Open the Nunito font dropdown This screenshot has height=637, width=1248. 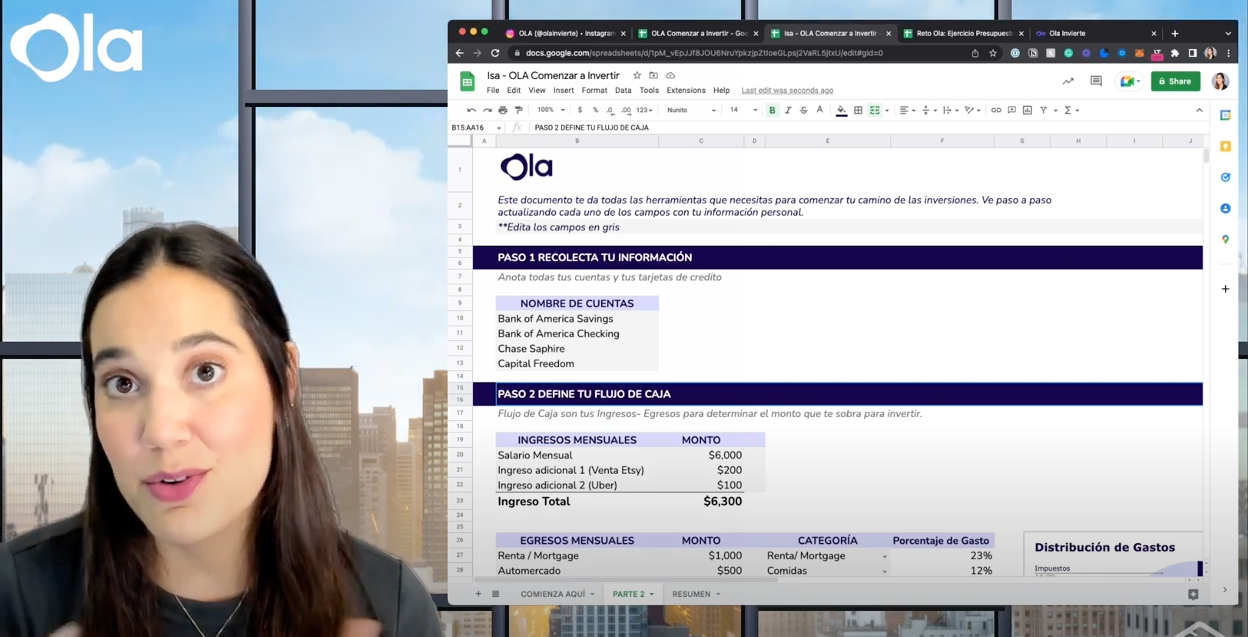[691, 110]
